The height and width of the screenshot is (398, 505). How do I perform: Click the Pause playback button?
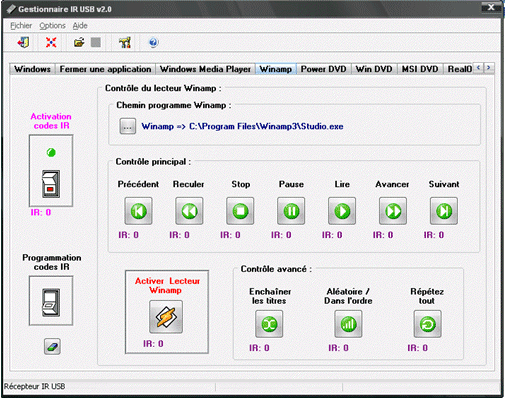pos(291,211)
